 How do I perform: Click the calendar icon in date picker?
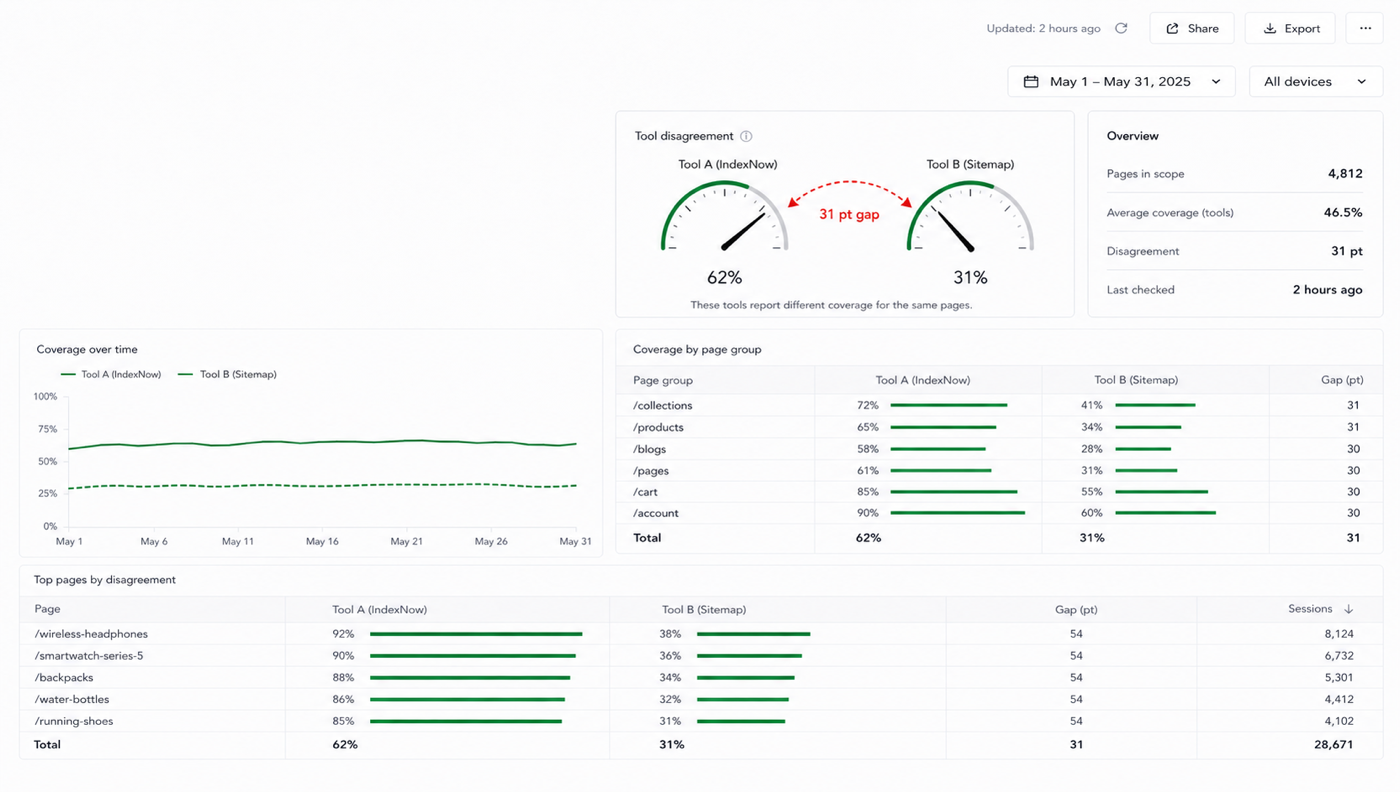click(1031, 82)
